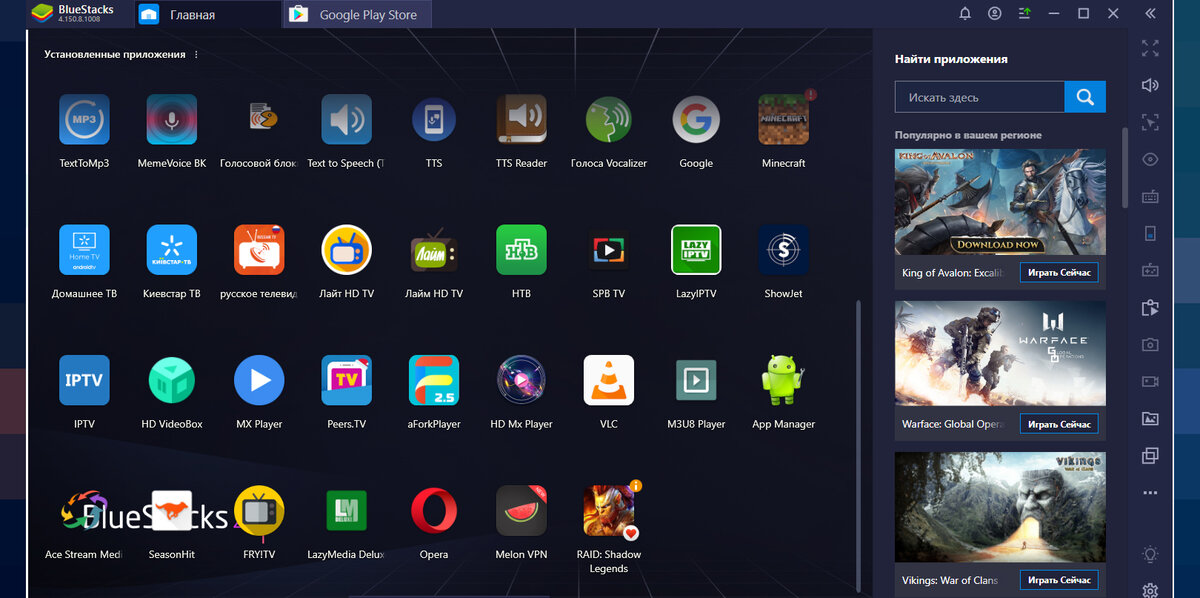
Task: Launch RAID: Shadow Legends game
Action: (x=609, y=511)
